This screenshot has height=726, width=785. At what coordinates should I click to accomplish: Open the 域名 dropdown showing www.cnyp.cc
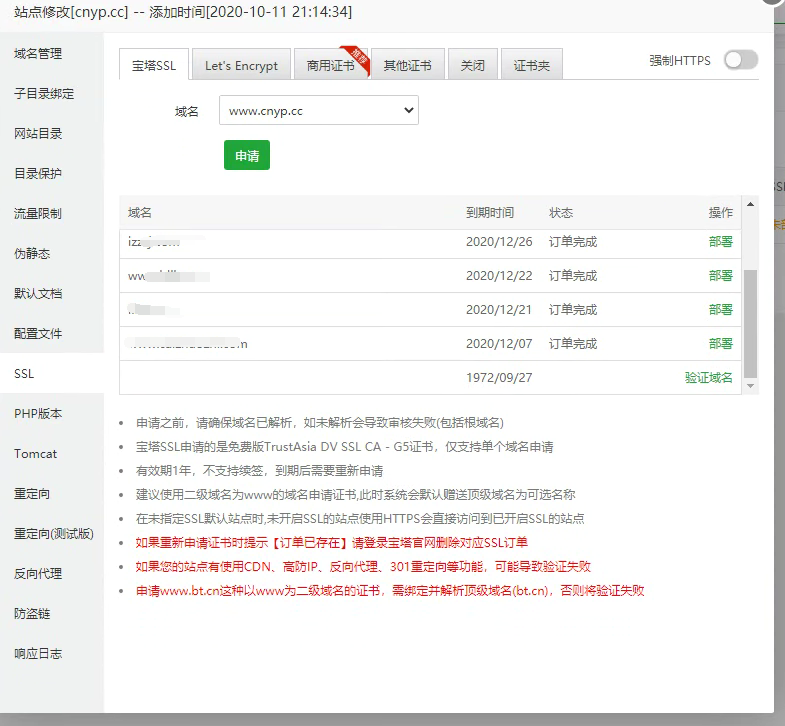318,111
